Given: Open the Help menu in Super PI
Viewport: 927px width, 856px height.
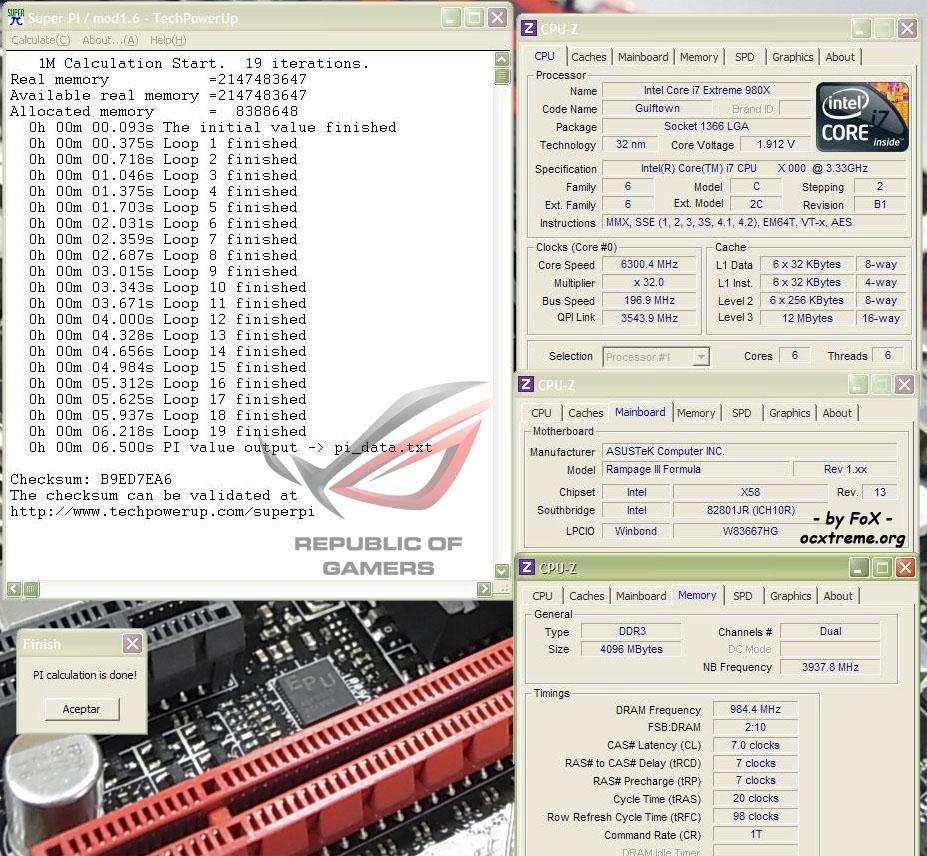Looking at the screenshot, I should [x=168, y=40].
